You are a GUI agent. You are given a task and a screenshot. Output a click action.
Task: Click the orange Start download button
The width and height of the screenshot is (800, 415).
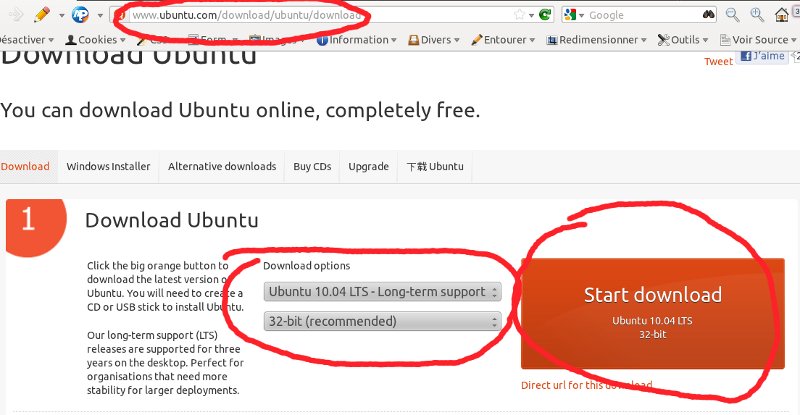653,313
